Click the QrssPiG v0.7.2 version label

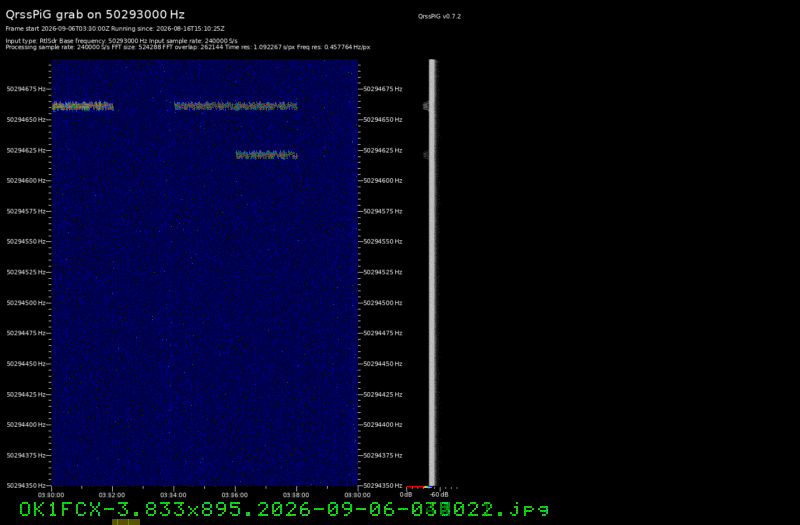pyautogui.click(x=439, y=16)
